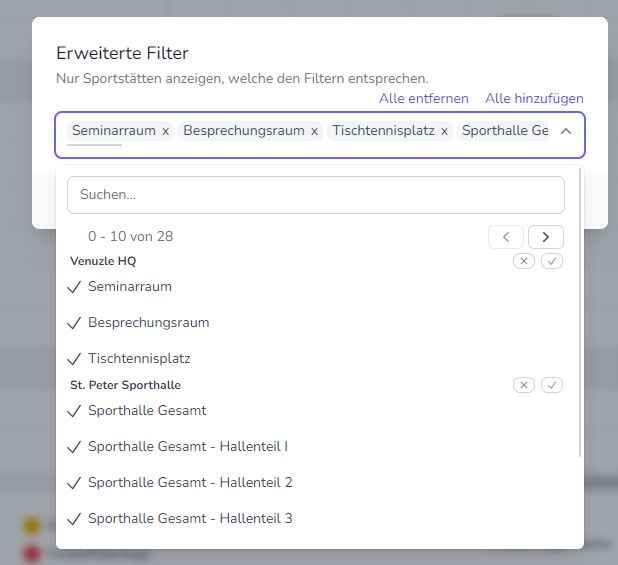Viewport: 618px width, 565px height.
Task: Toggle the Sporthalle Gesamt option
Action: 147,411
